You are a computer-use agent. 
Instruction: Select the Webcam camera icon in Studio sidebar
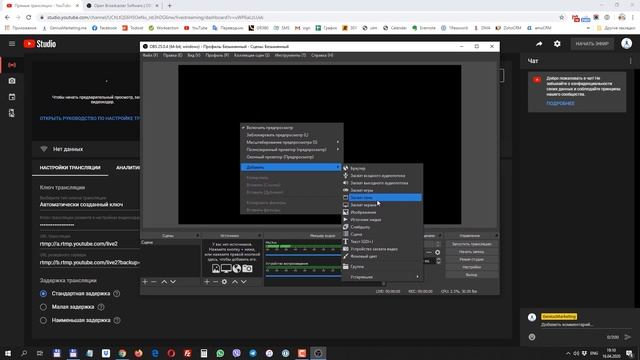pyautogui.click(x=12, y=81)
